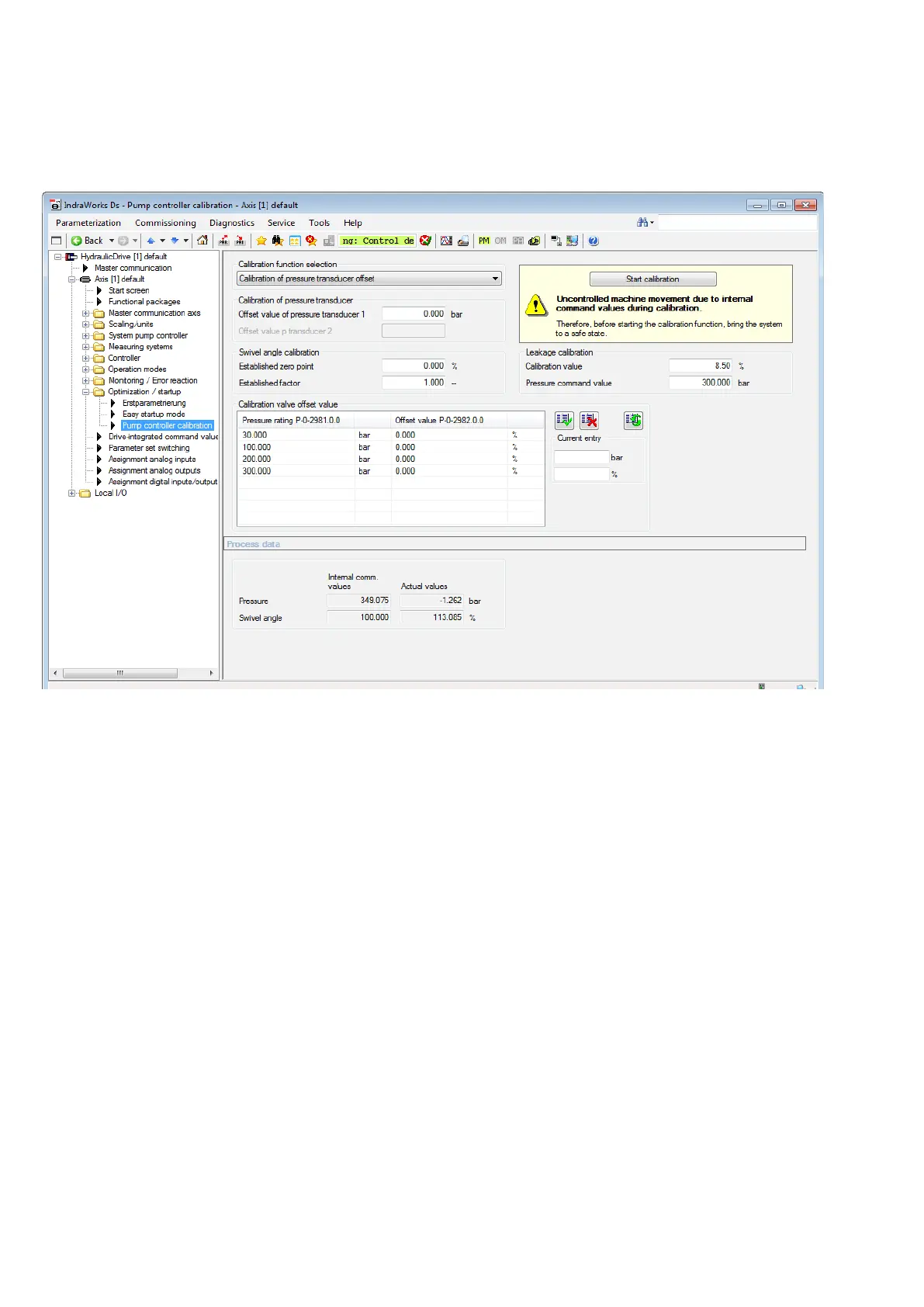Click the binoculars search icon in the toolbar

click(278, 241)
